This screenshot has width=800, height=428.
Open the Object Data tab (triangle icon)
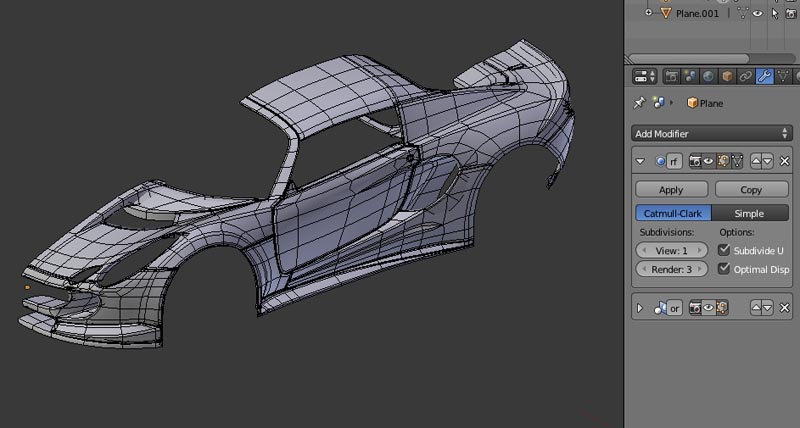click(x=783, y=76)
